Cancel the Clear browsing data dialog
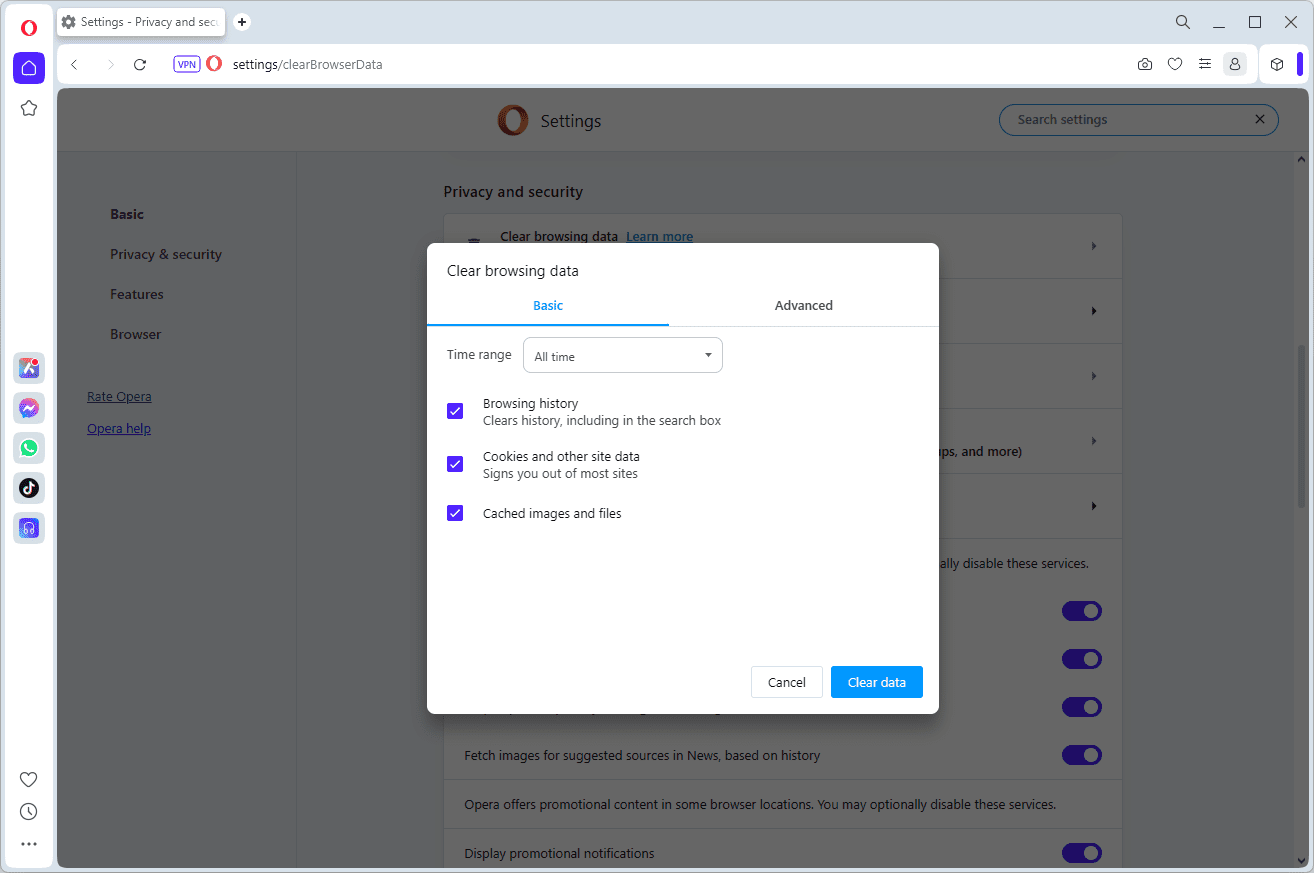 point(786,682)
